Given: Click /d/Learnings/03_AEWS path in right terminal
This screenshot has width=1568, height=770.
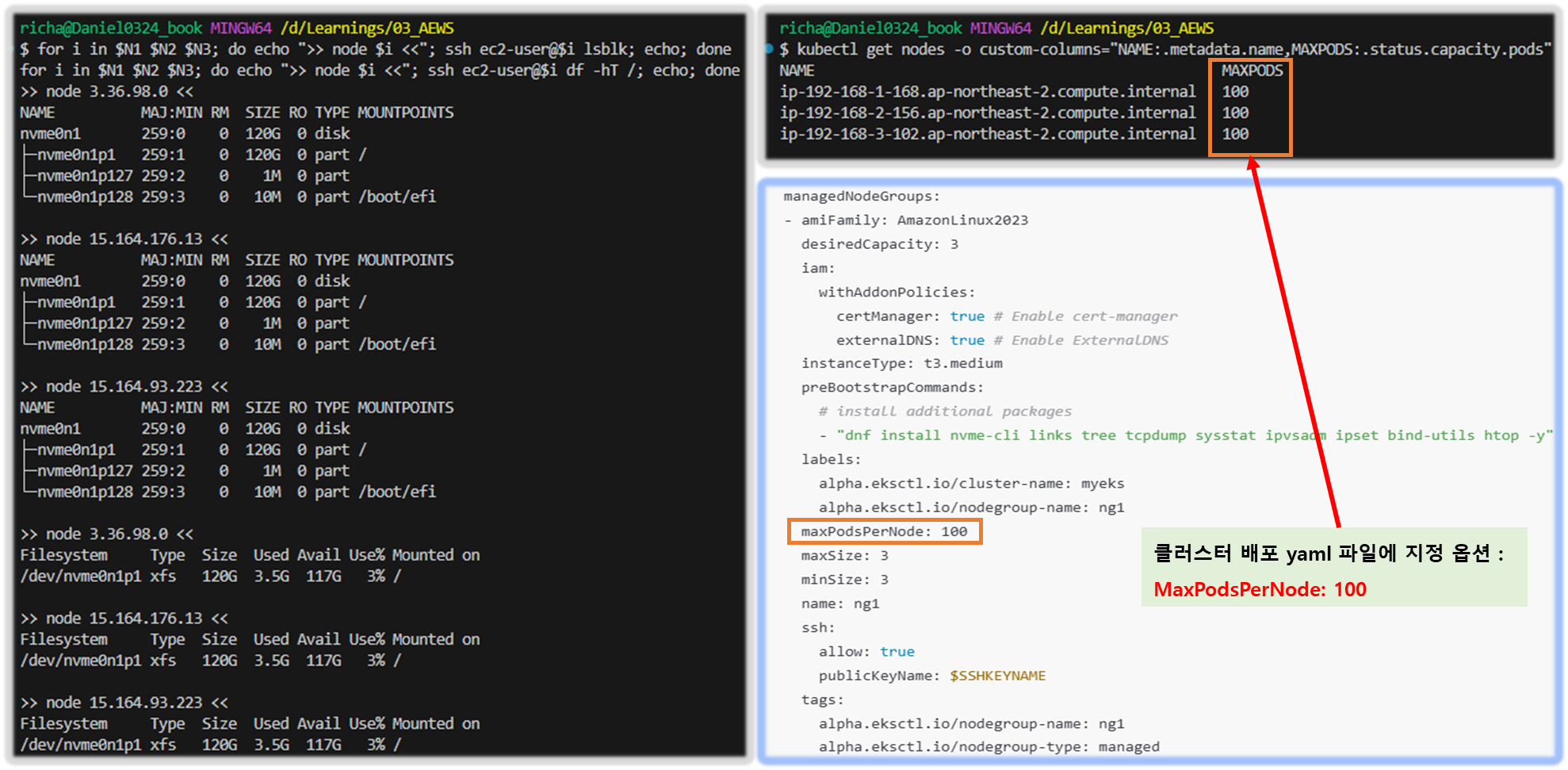Looking at the screenshot, I should [x=1126, y=29].
